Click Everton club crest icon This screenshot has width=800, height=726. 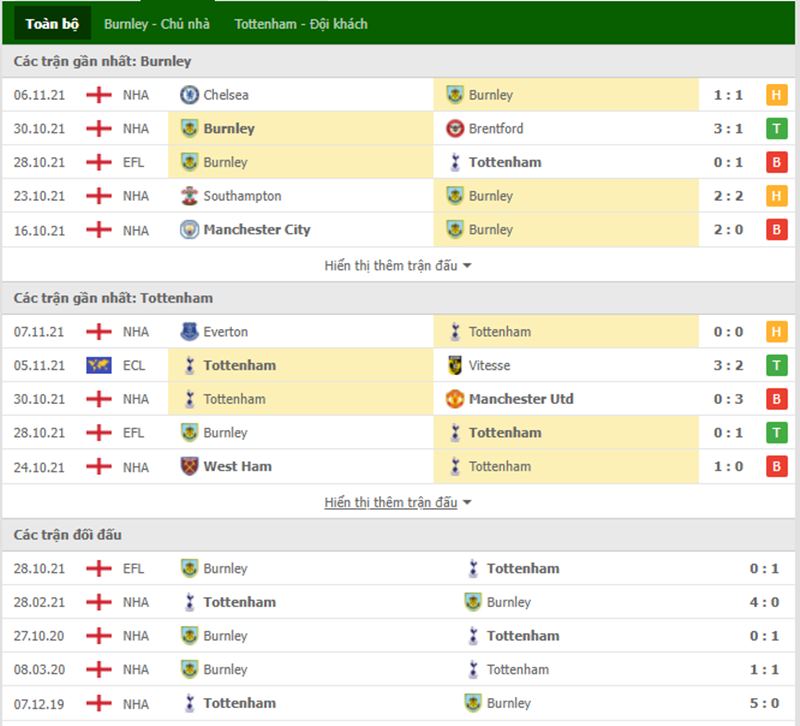(x=188, y=332)
